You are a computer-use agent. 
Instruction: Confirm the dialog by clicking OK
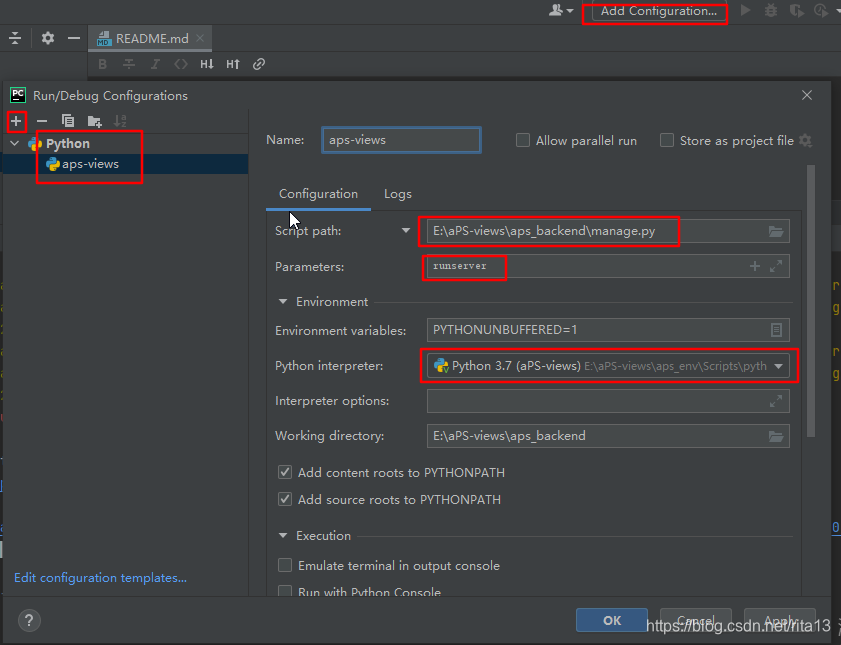pos(611,620)
